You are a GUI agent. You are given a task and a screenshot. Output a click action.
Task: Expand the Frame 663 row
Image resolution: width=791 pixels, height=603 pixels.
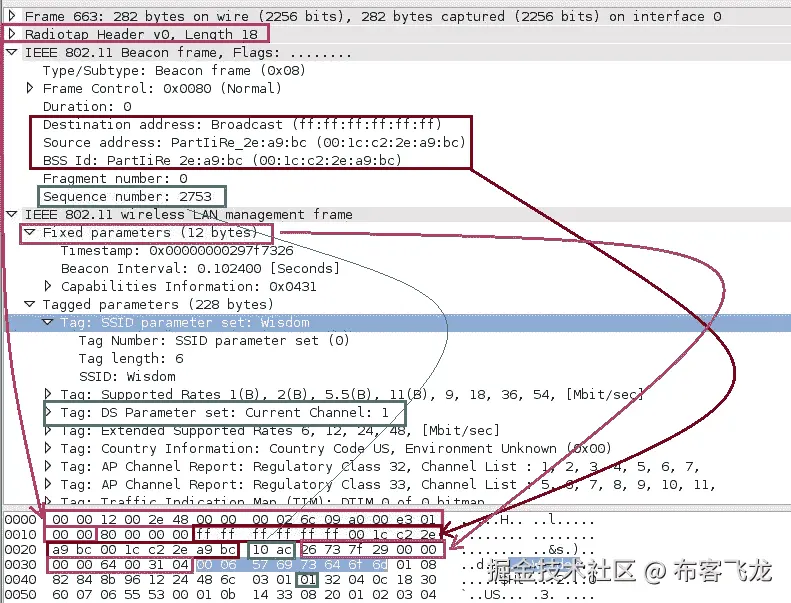12,16
